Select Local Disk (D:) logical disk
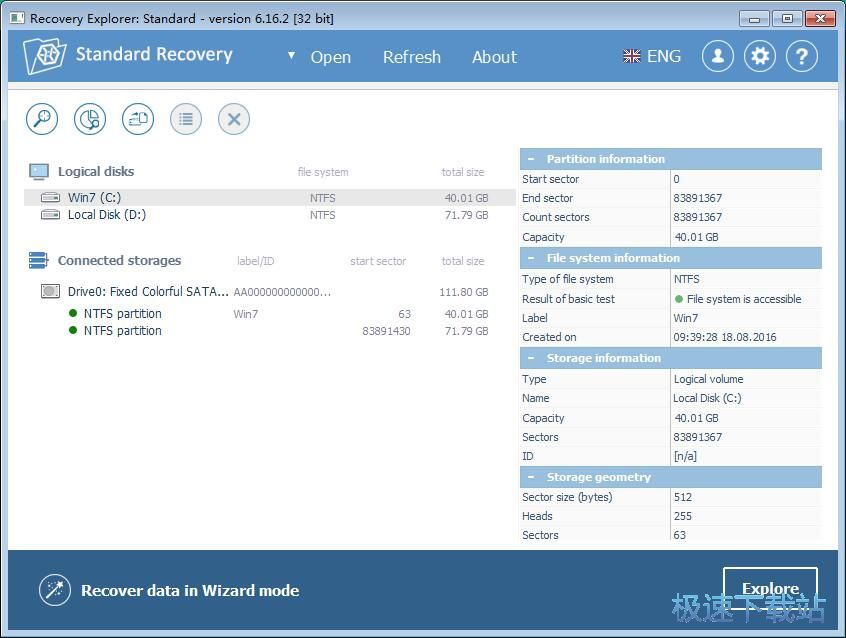 pyautogui.click(x=106, y=215)
